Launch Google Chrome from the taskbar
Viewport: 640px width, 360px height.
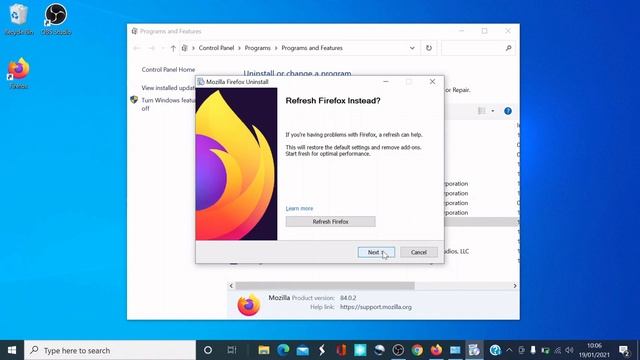pos(417,350)
